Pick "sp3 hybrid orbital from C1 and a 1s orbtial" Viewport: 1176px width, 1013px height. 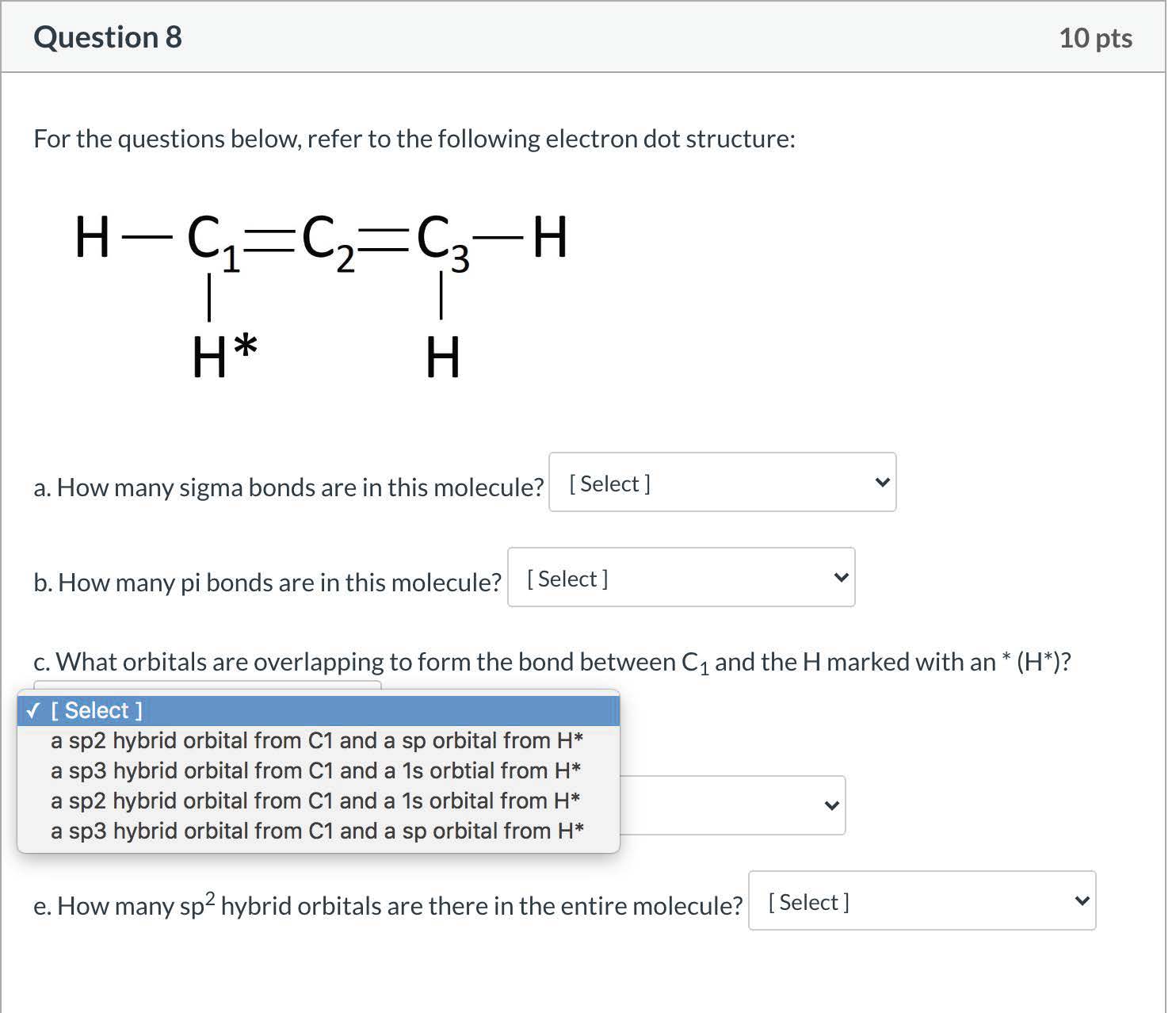tap(316, 770)
